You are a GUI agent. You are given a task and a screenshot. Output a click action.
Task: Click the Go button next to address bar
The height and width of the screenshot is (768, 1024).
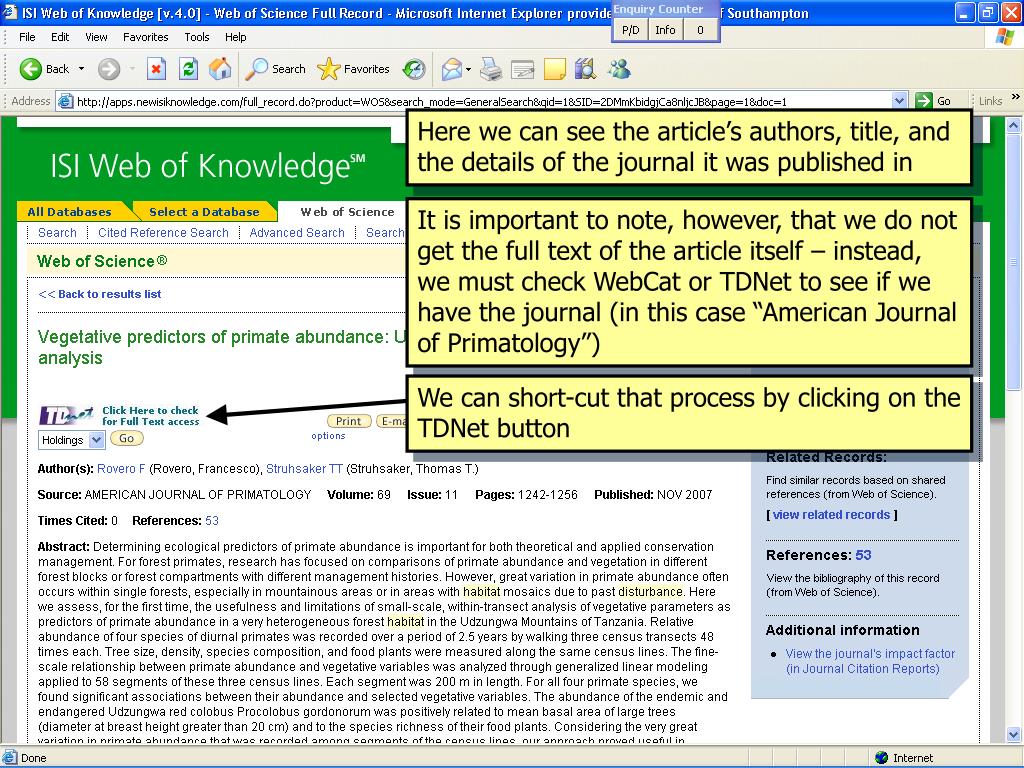934,101
